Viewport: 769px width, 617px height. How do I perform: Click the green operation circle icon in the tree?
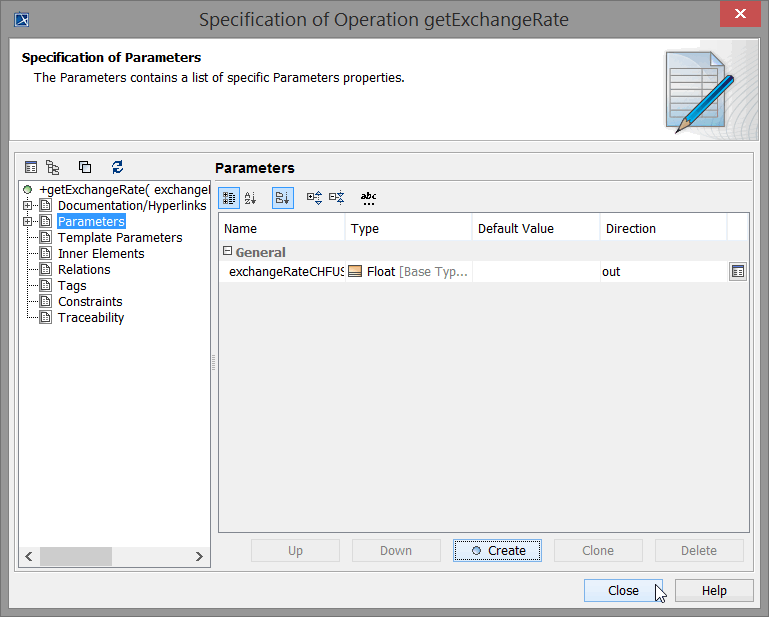(x=27, y=189)
